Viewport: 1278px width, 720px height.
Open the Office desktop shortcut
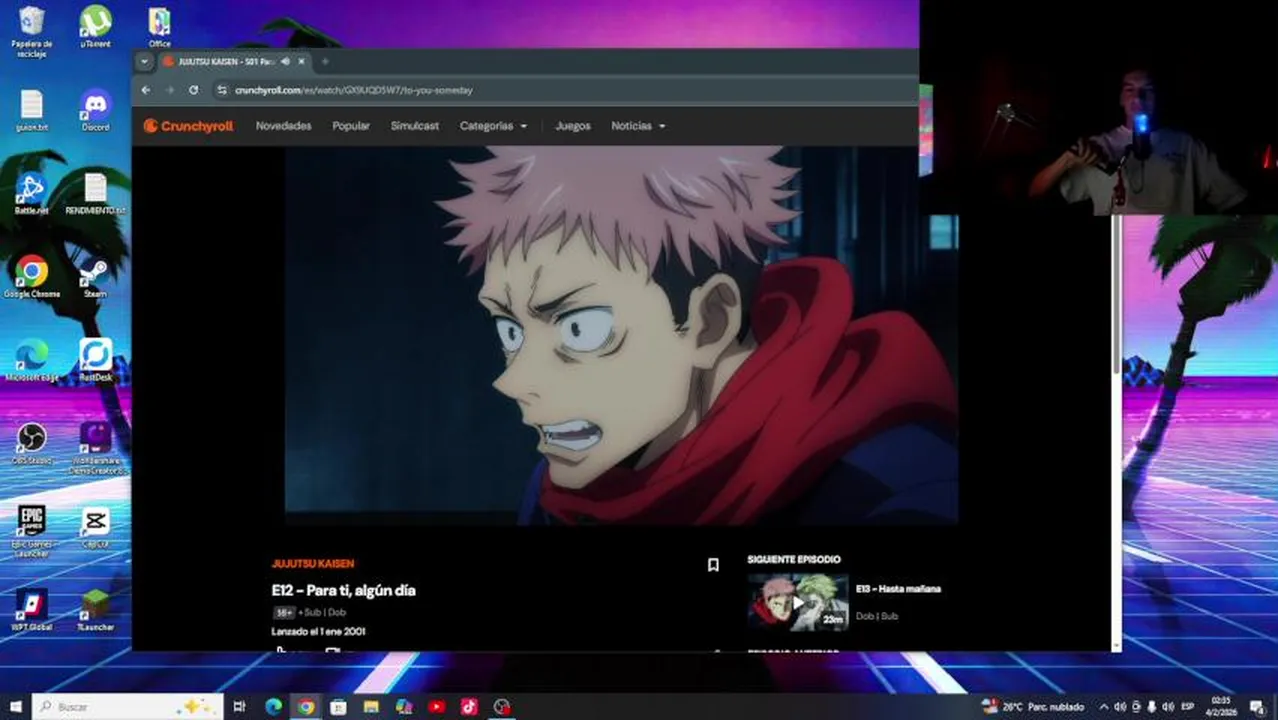tap(159, 27)
